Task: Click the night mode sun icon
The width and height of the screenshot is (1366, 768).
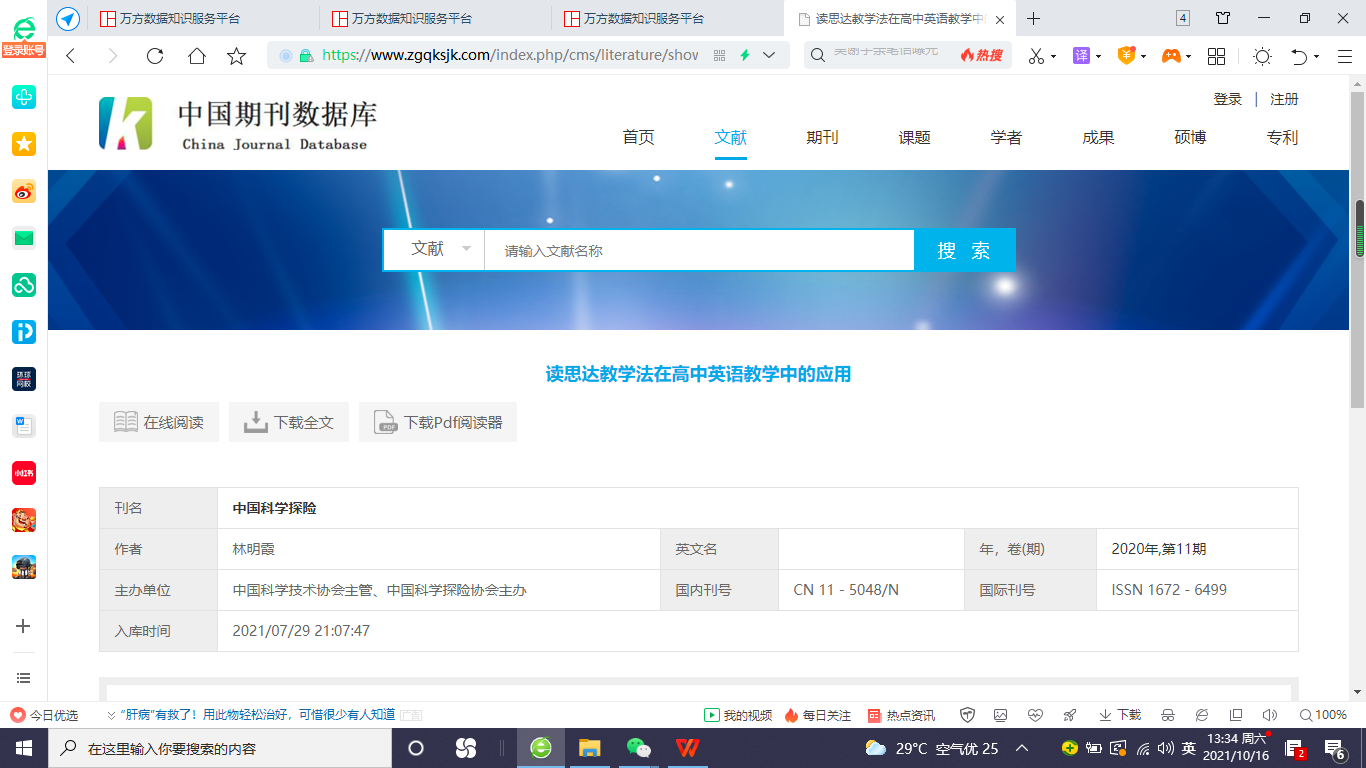Action: click(x=1262, y=56)
